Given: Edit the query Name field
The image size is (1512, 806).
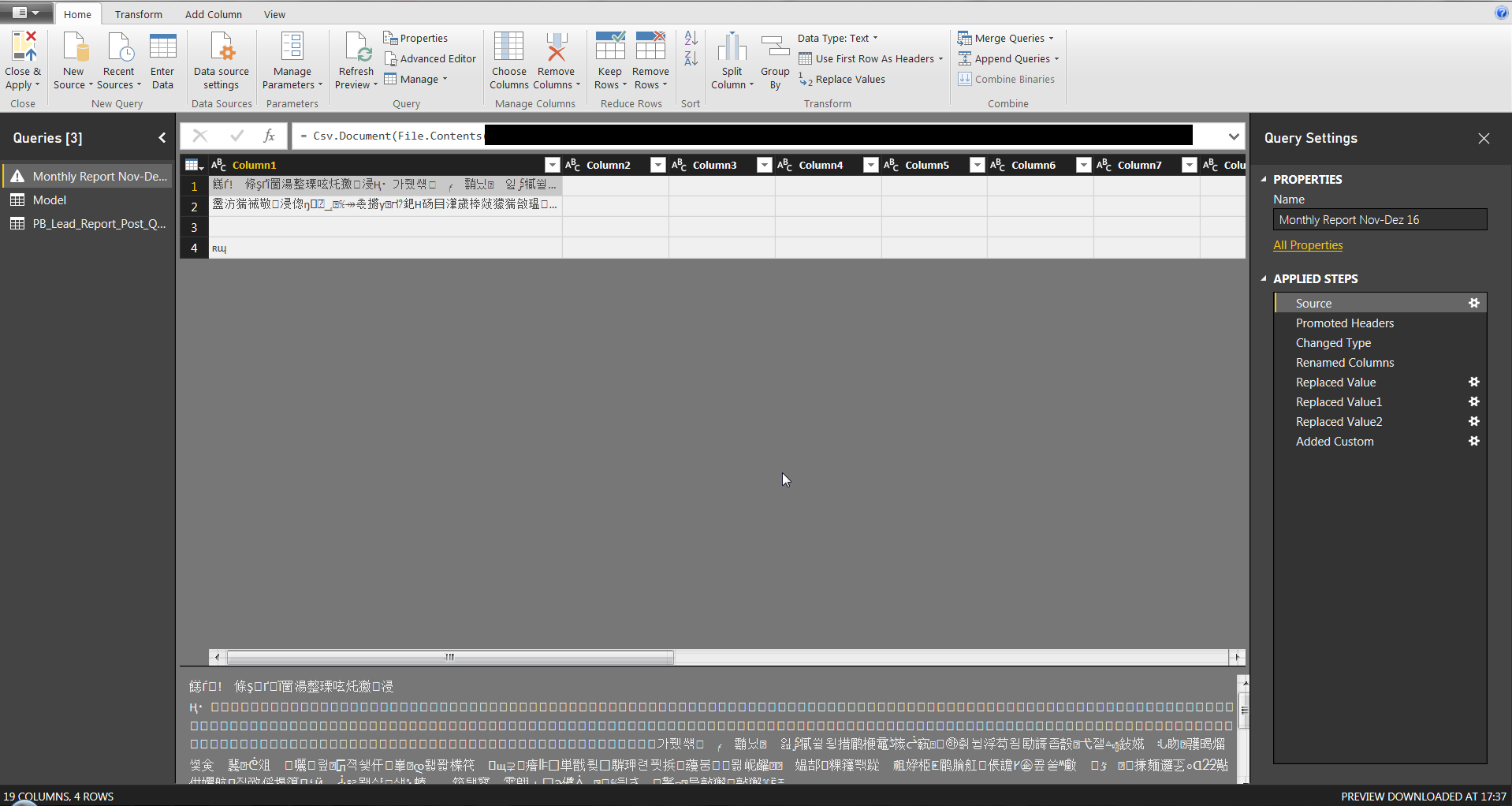Looking at the screenshot, I should [x=1380, y=220].
